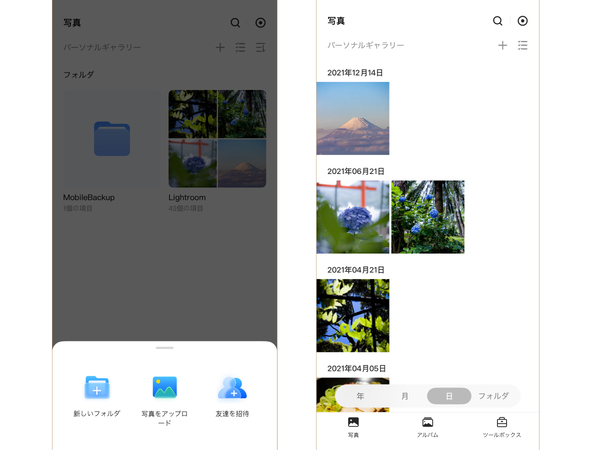This screenshot has height=450, width=600.
Task: Open the MobileBackup folder
Action: click(112, 139)
